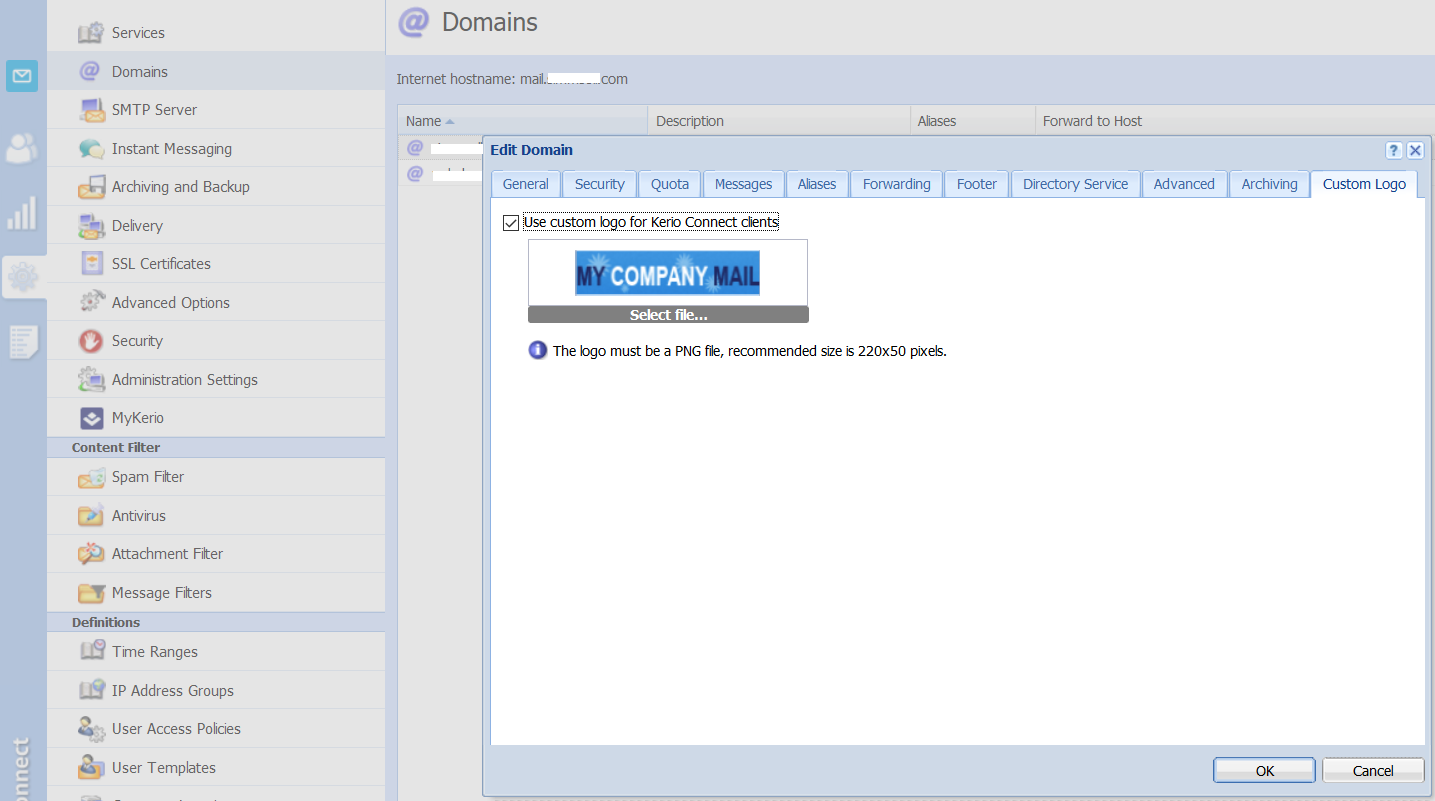Switch to the Forwarding tab
The width and height of the screenshot is (1435, 801).
point(897,184)
